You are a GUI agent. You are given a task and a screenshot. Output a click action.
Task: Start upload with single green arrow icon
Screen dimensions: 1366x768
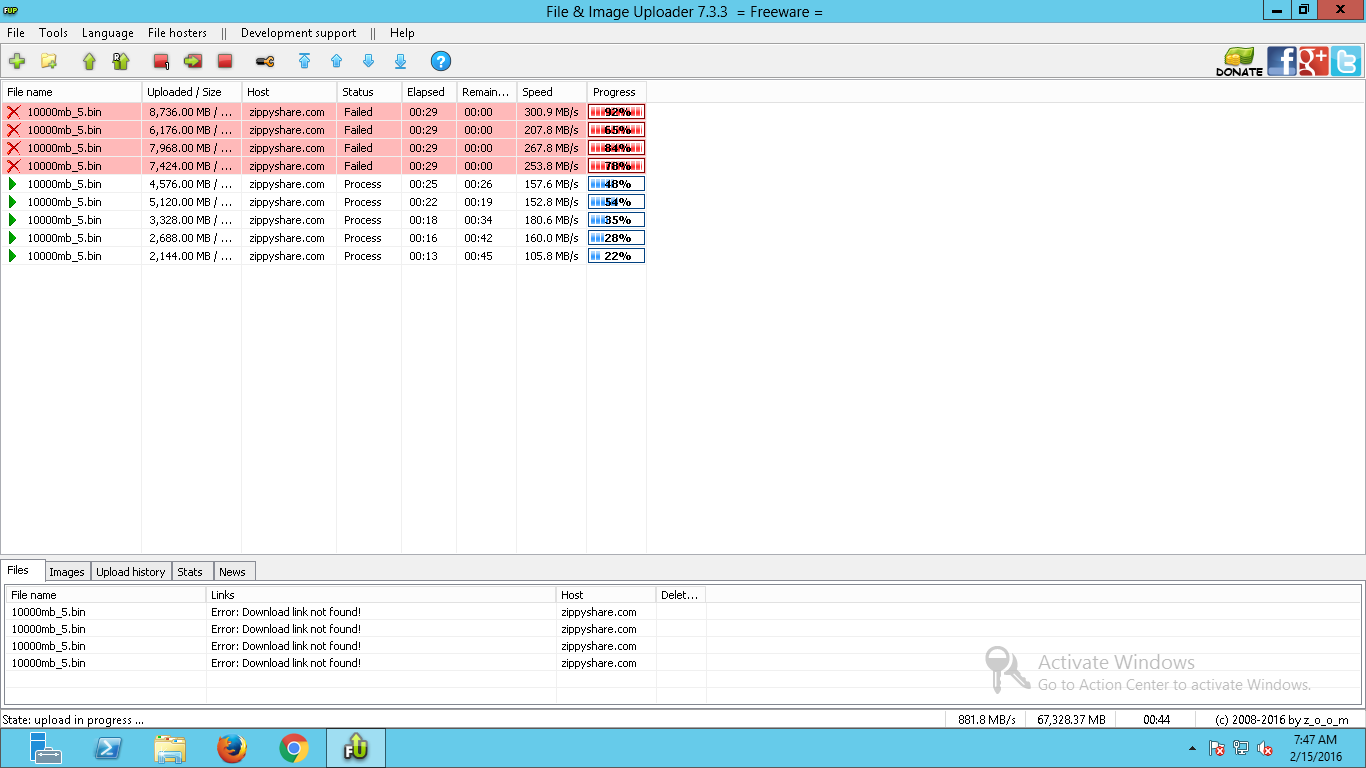pos(89,61)
